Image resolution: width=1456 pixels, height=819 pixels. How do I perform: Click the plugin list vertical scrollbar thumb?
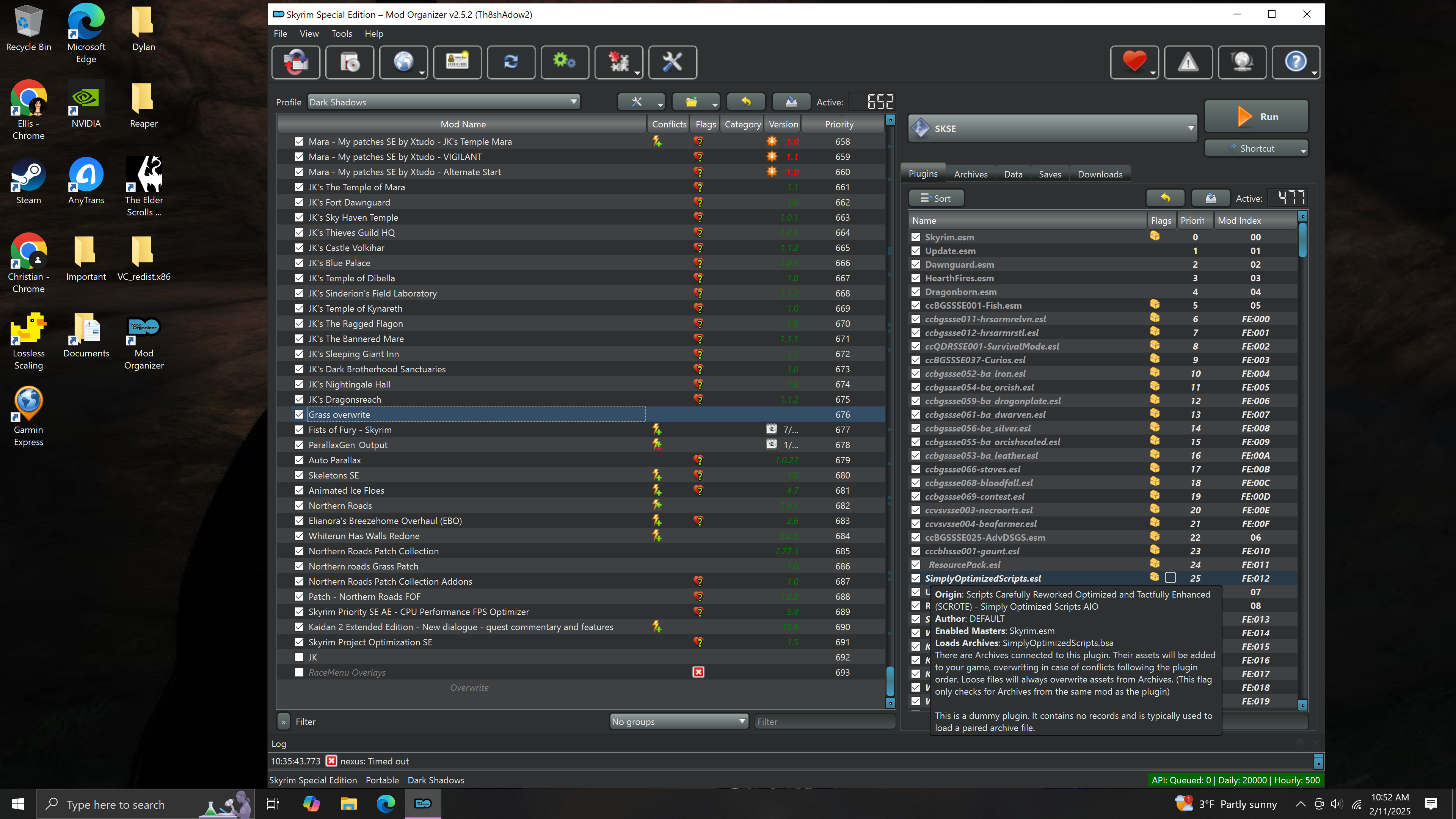pyautogui.click(x=1302, y=240)
